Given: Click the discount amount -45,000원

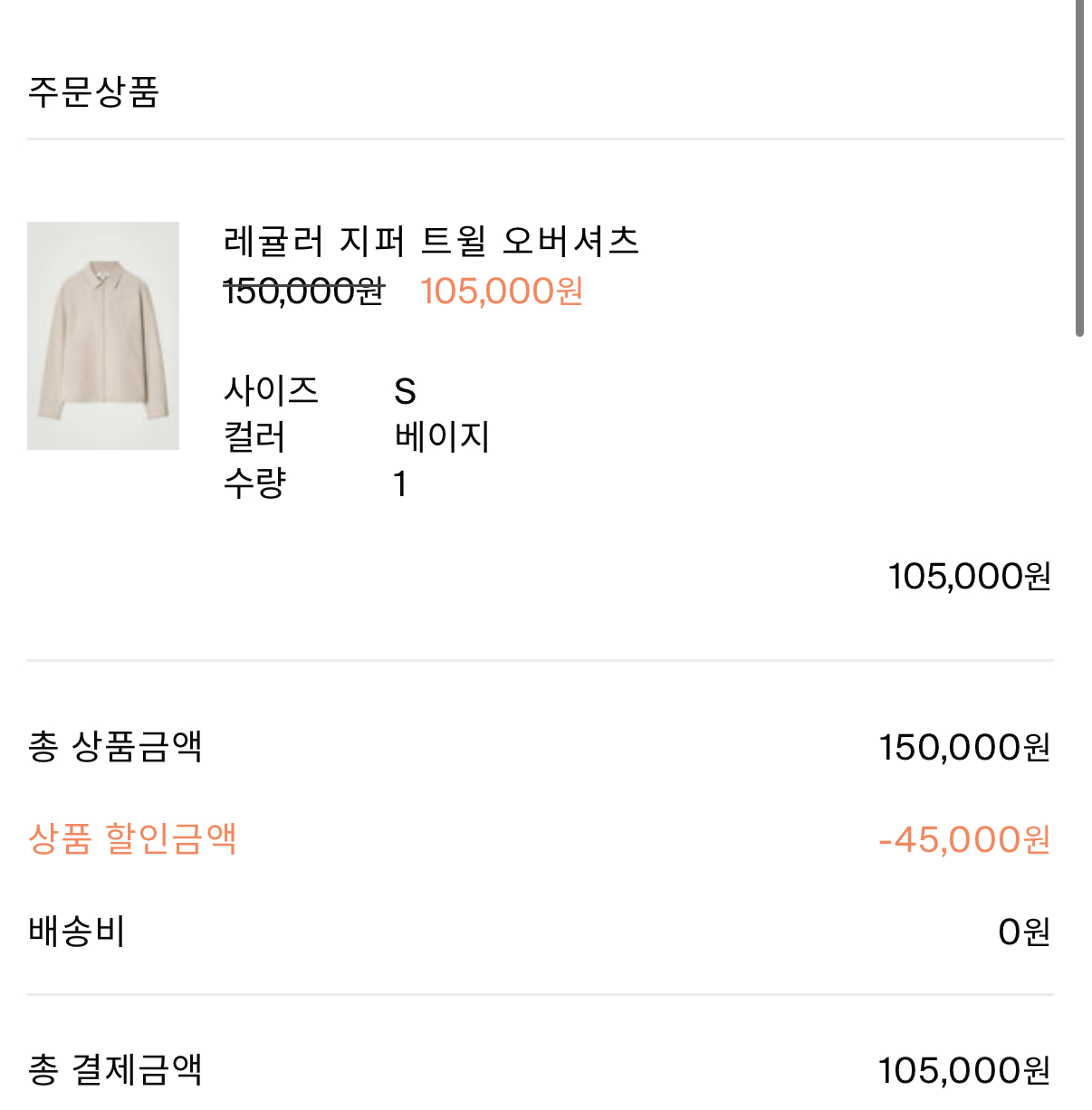Looking at the screenshot, I should [965, 840].
